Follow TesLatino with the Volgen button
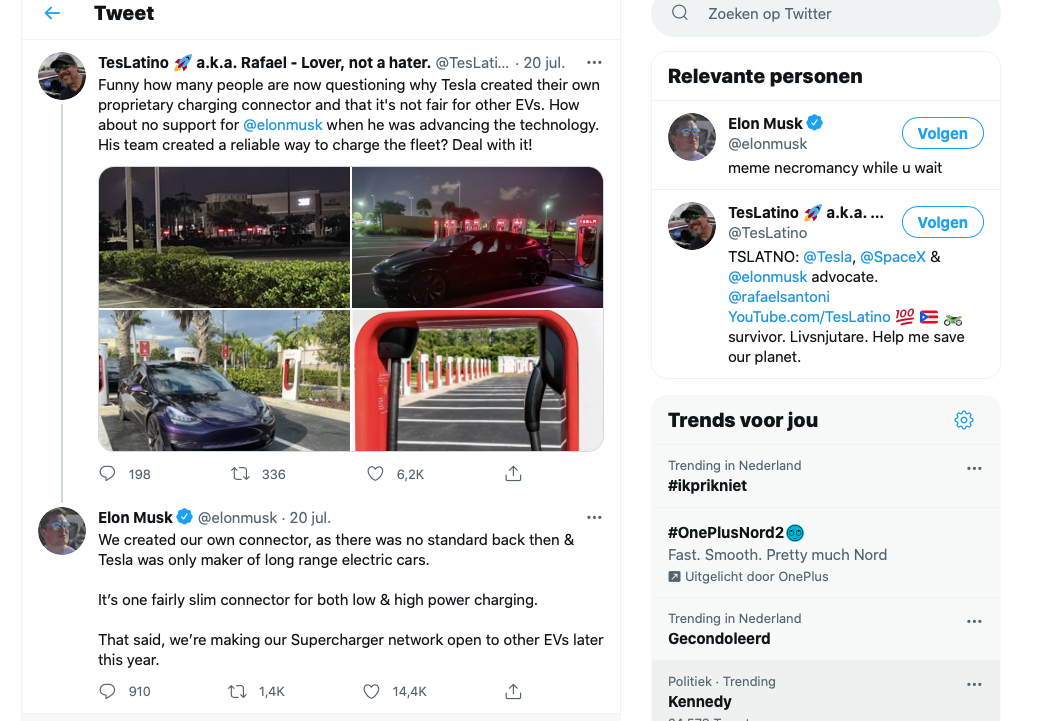The width and height of the screenshot is (1039, 721). pyautogui.click(x=942, y=222)
